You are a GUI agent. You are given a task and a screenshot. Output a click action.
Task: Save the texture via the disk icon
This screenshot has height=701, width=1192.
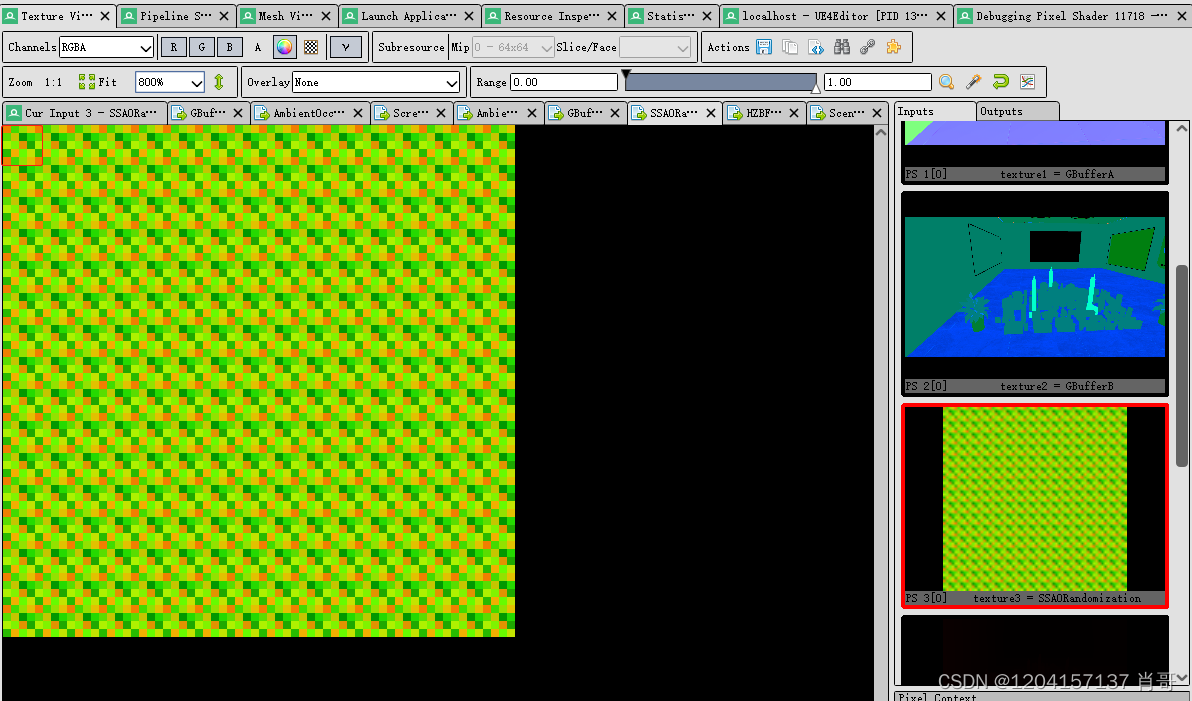(x=764, y=47)
